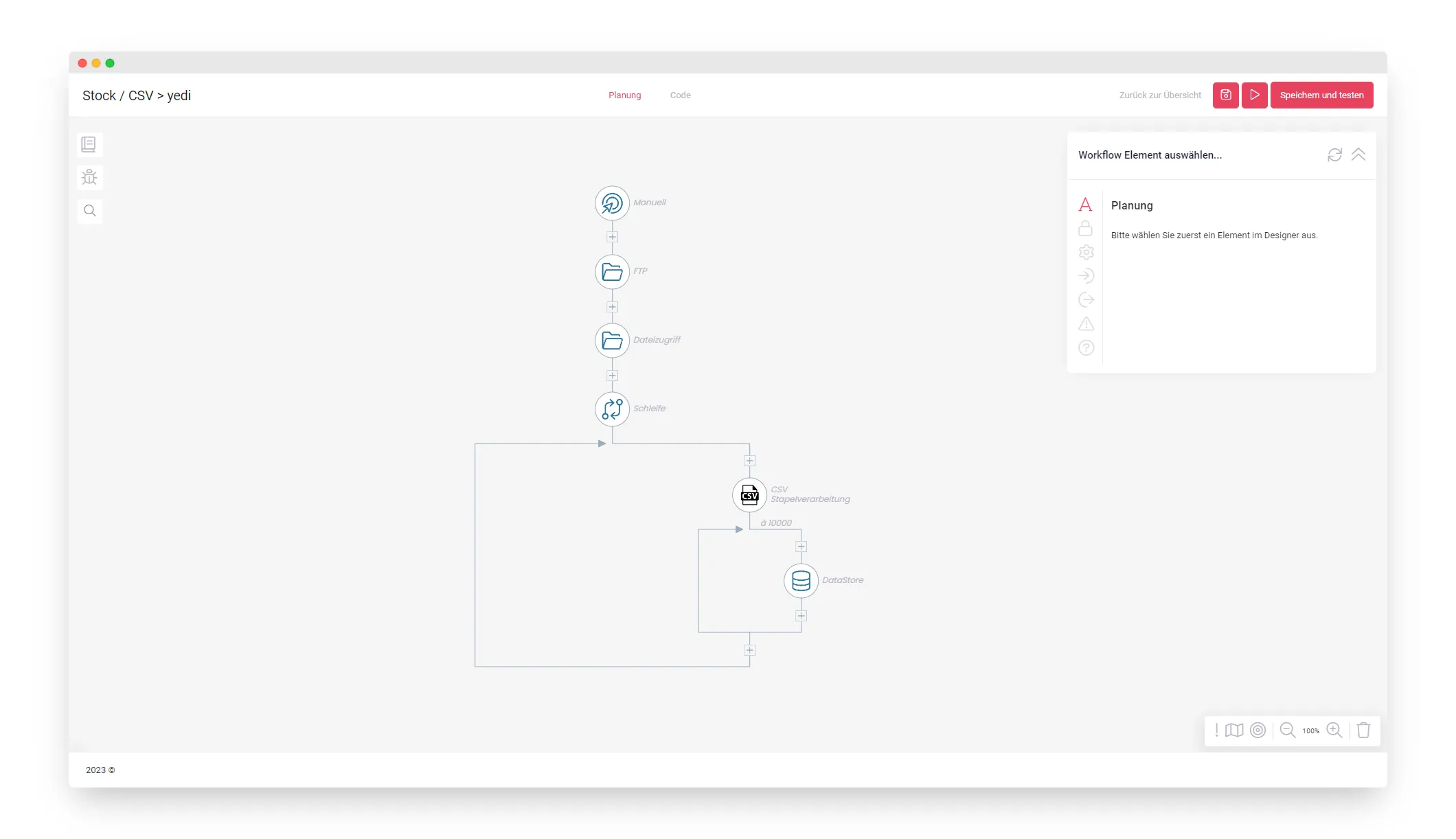1456x839 pixels.
Task: Click the DataStore node label text
Action: [x=843, y=580]
